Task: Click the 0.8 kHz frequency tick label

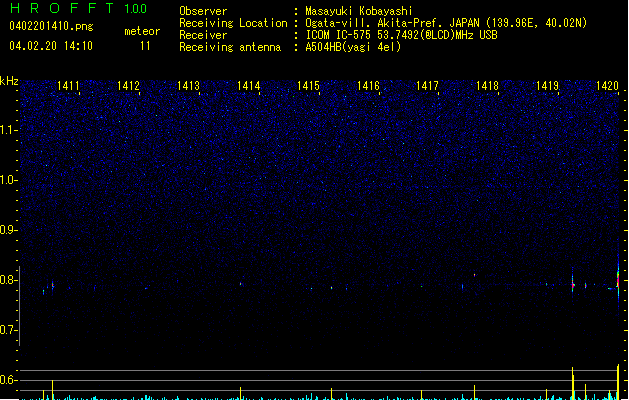Action: 9,280
